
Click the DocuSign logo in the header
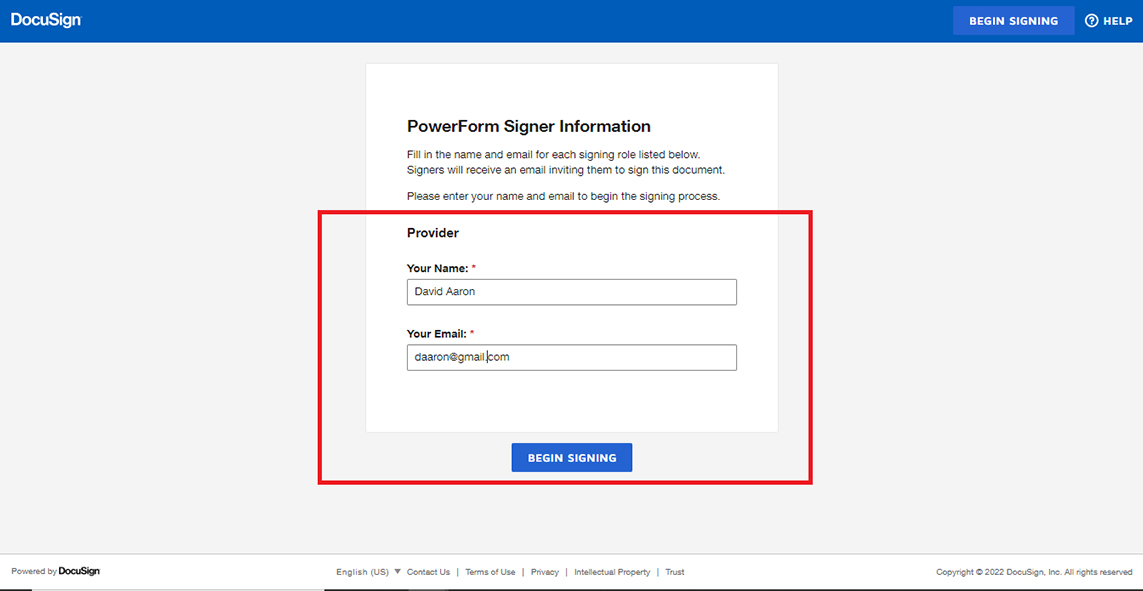tap(46, 20)
